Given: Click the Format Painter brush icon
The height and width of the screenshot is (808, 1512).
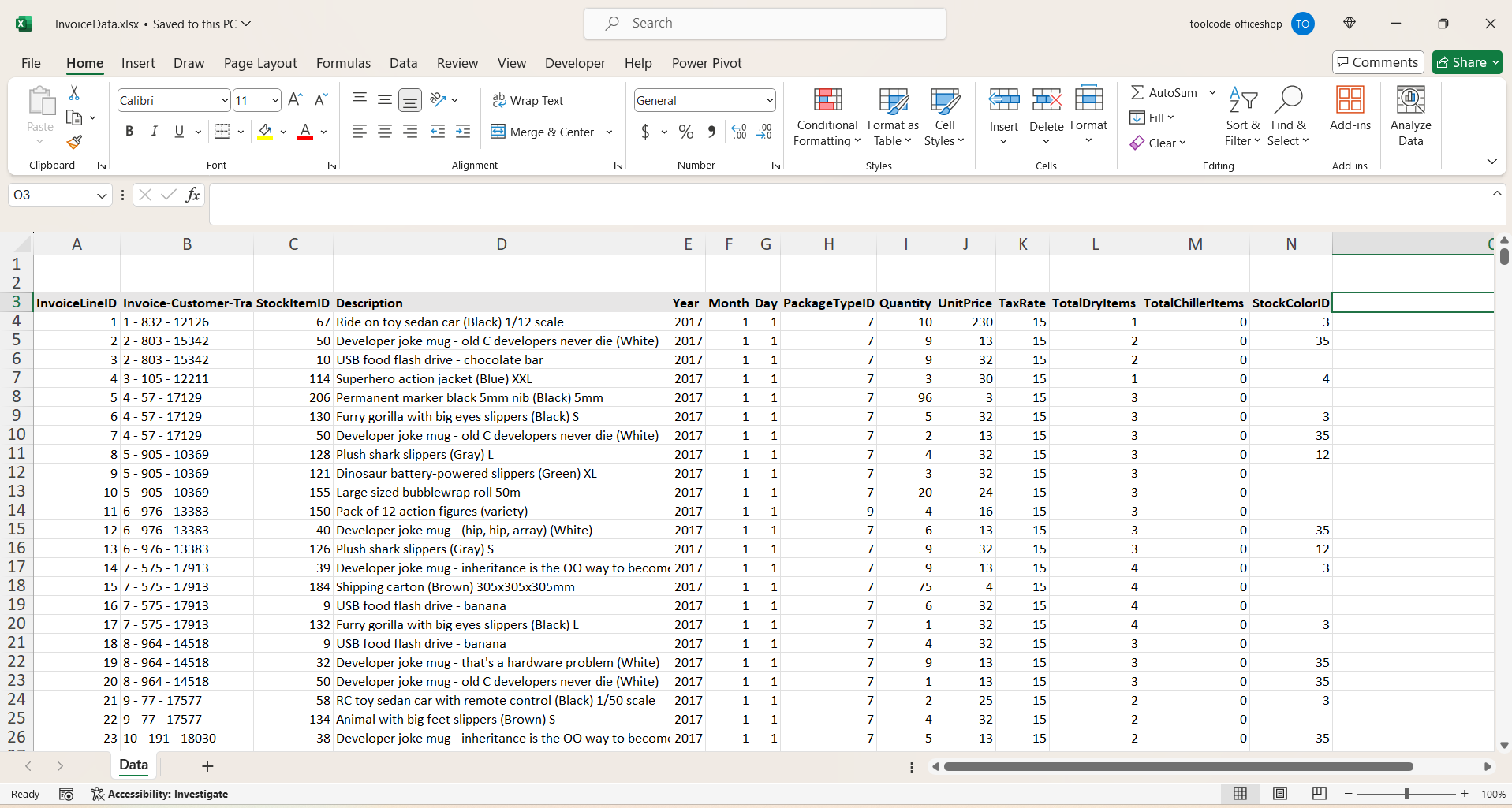Looking at the screenshot, I should coord(74,143).
